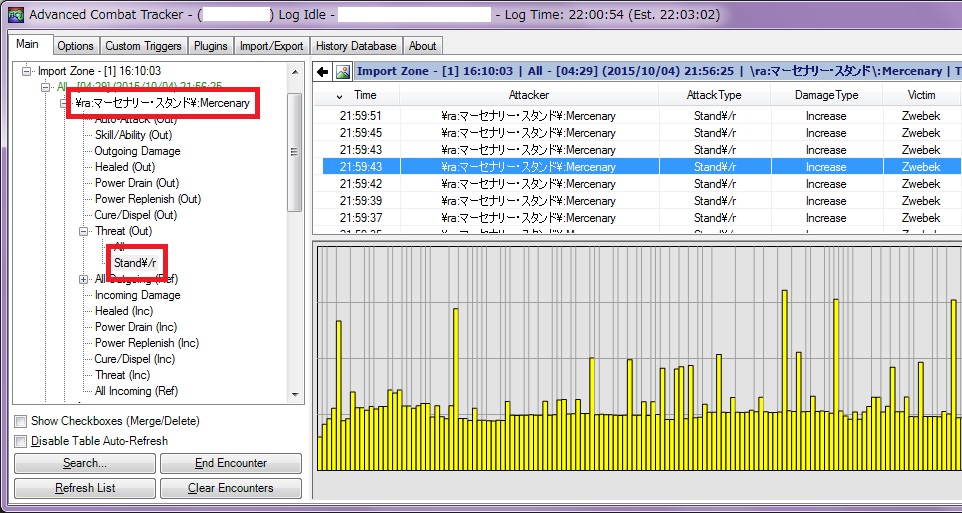The image size is (962, 513).
Task: Expand the All Outgoing (Ref) node
Action: point(83,279)
